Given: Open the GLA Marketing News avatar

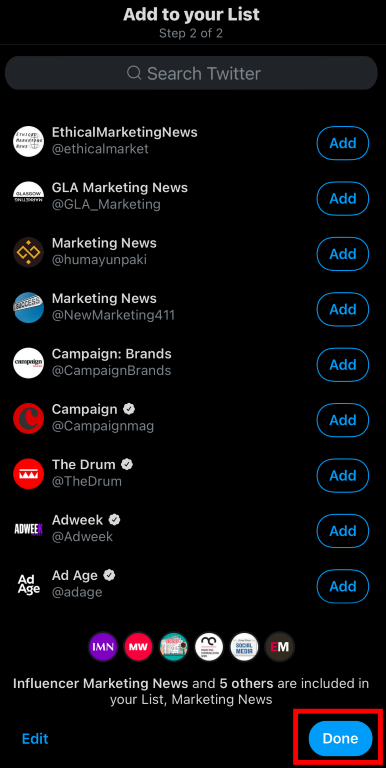Looking at the screenshot, I should pos(28,196).
